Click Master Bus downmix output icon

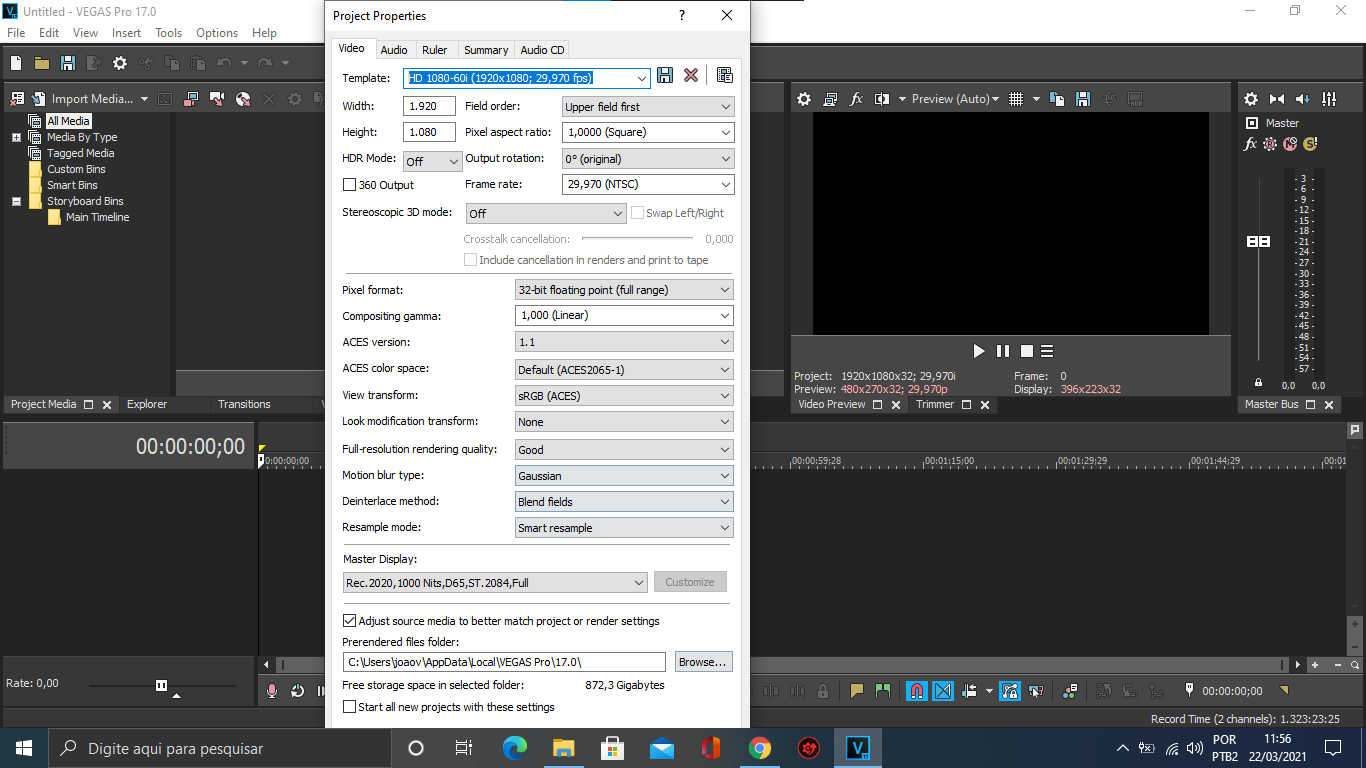coord(1277,99)
